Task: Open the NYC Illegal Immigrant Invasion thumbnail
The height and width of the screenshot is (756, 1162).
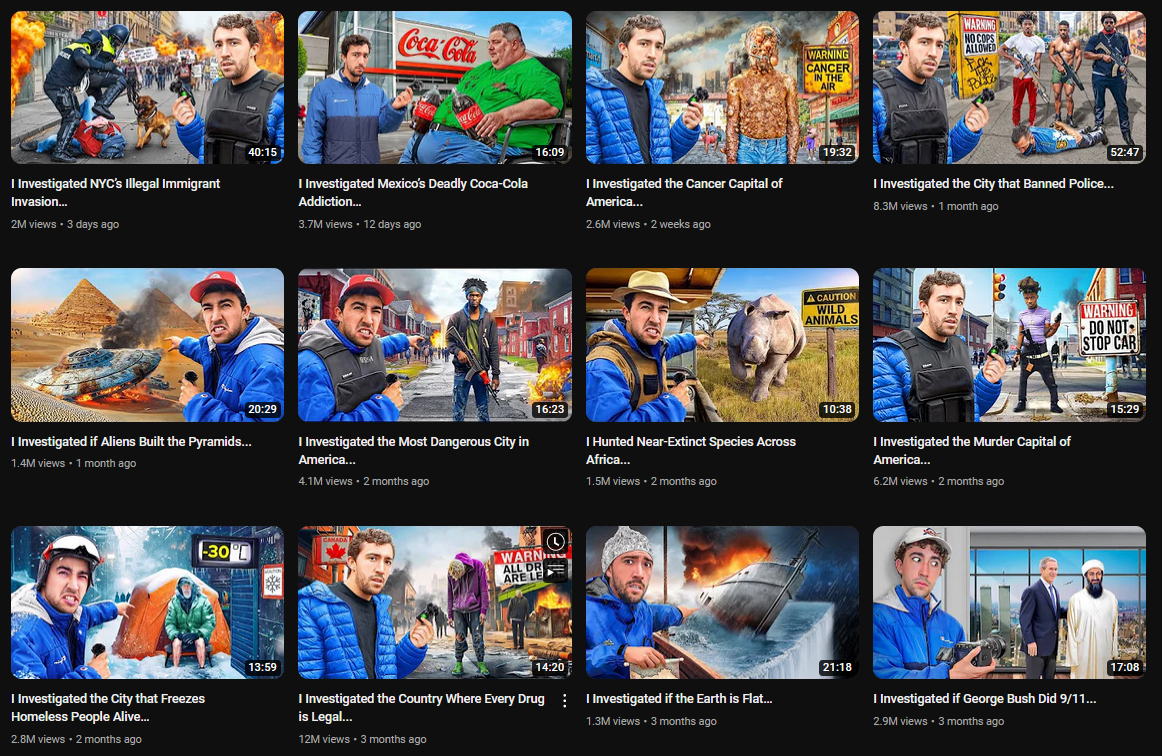Action: tap(147, 87)
